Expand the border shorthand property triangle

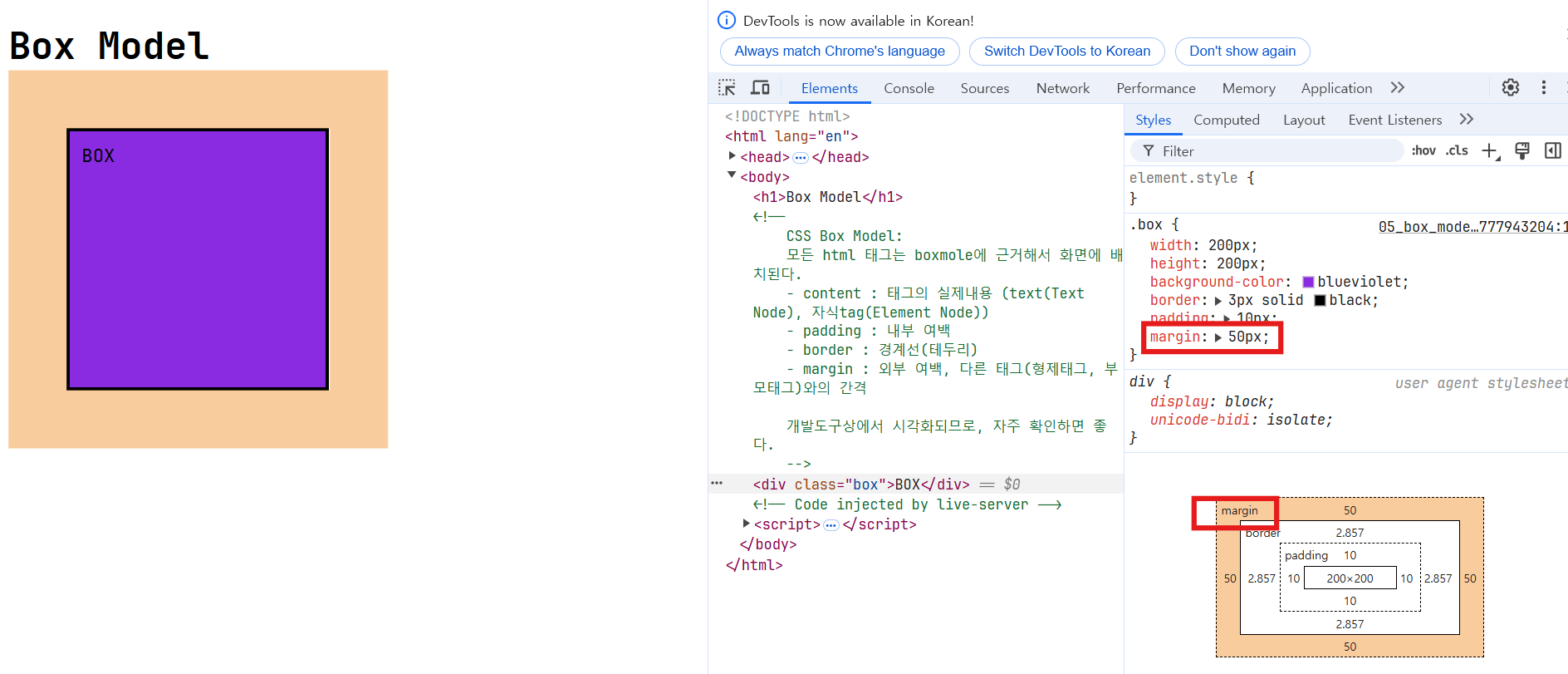tap(1218, 301)
